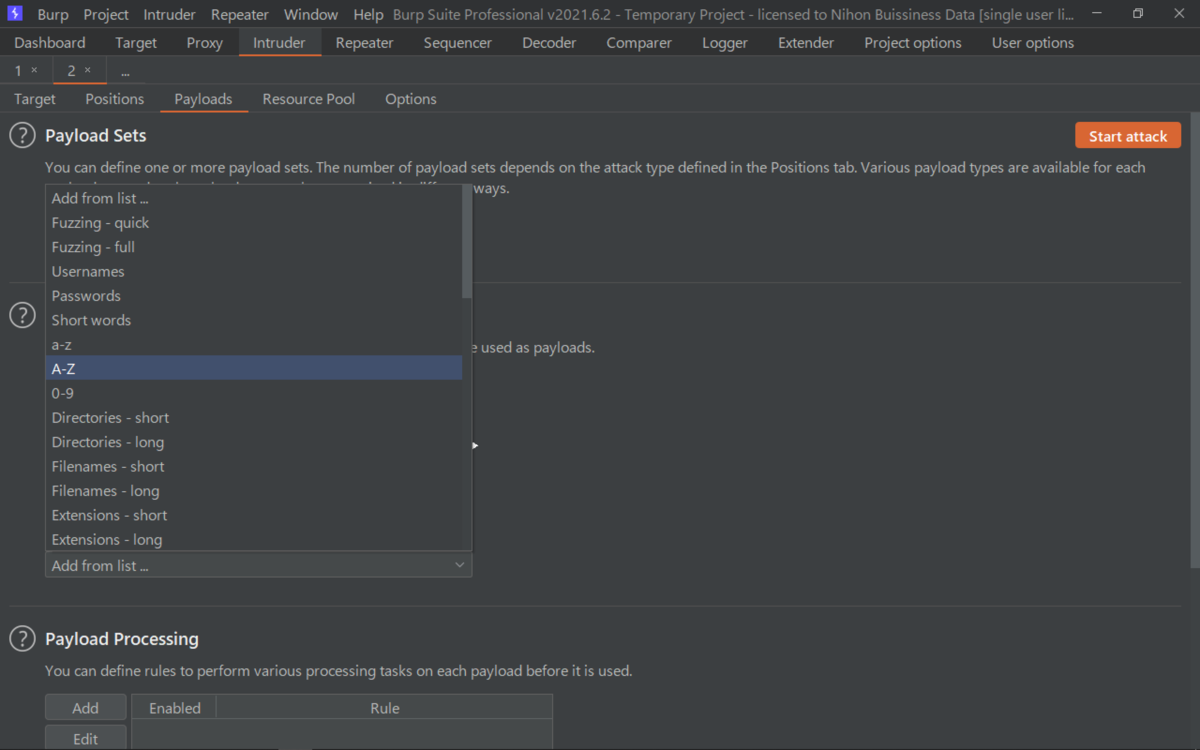Open the Payloads sub-tab
Screen dimensions: 1200x750
(x=203, y=99)
